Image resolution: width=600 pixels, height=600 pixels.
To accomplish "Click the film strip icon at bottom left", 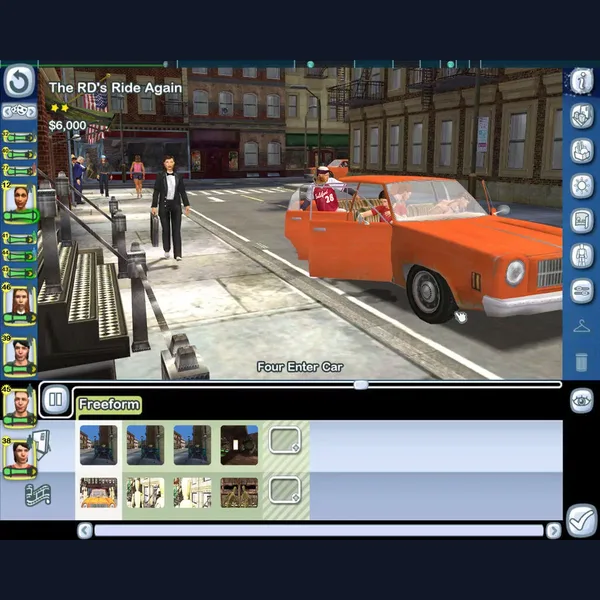I will tap(38, 494).
